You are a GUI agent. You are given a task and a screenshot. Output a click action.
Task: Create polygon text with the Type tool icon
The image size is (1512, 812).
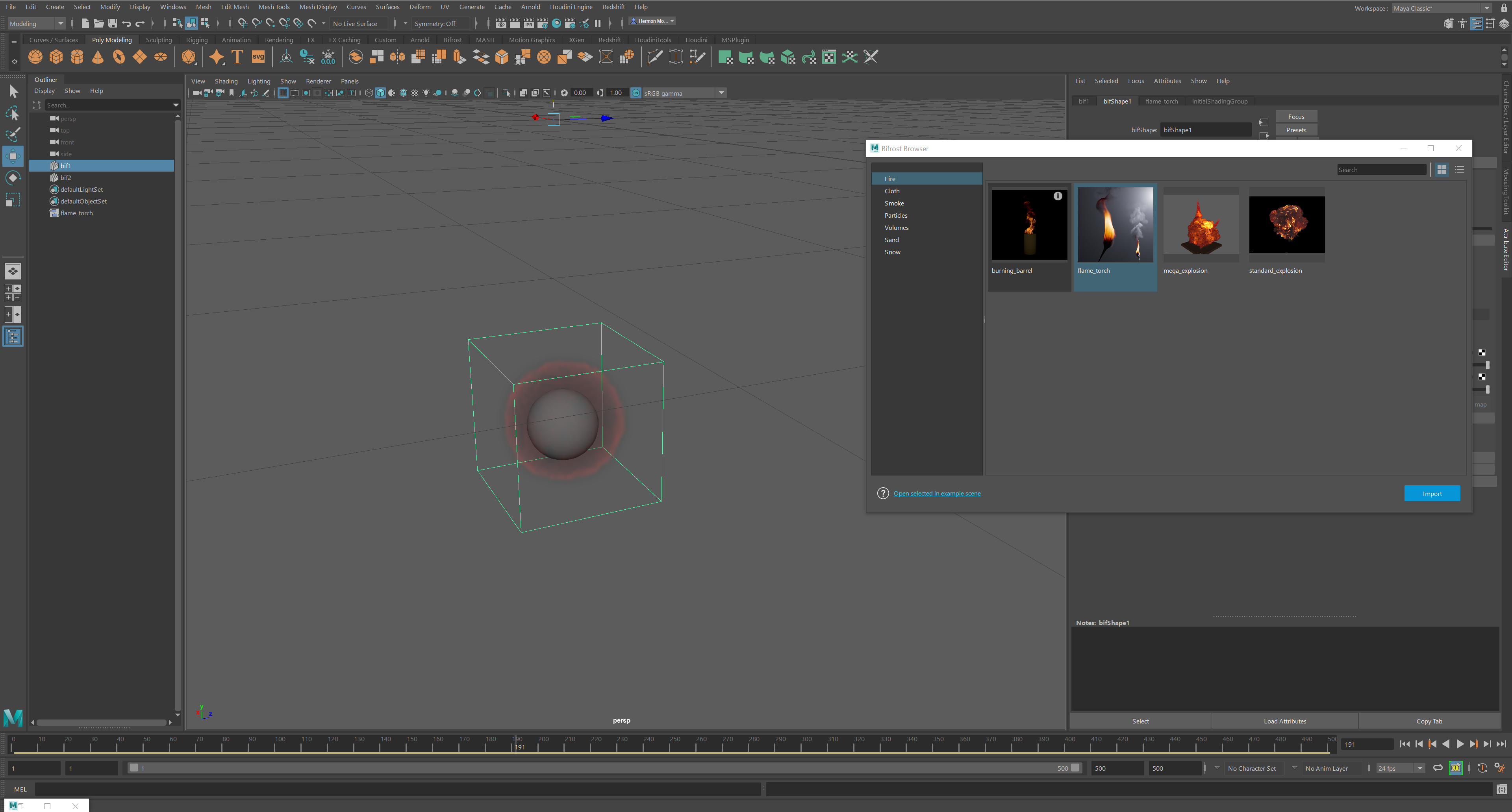[x=237, y=57]
